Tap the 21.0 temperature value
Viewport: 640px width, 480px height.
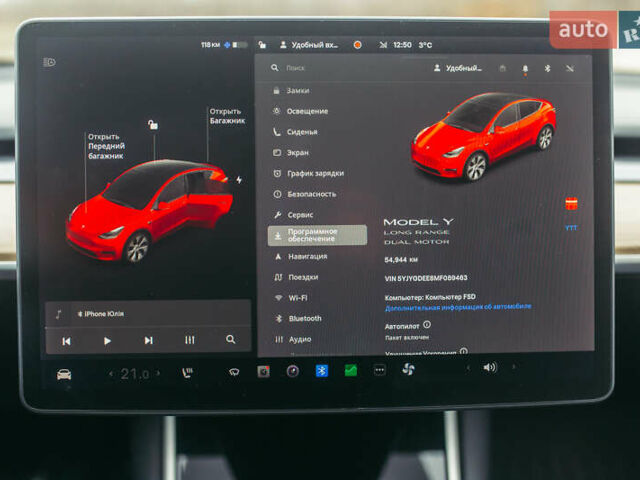pos(135,373)
